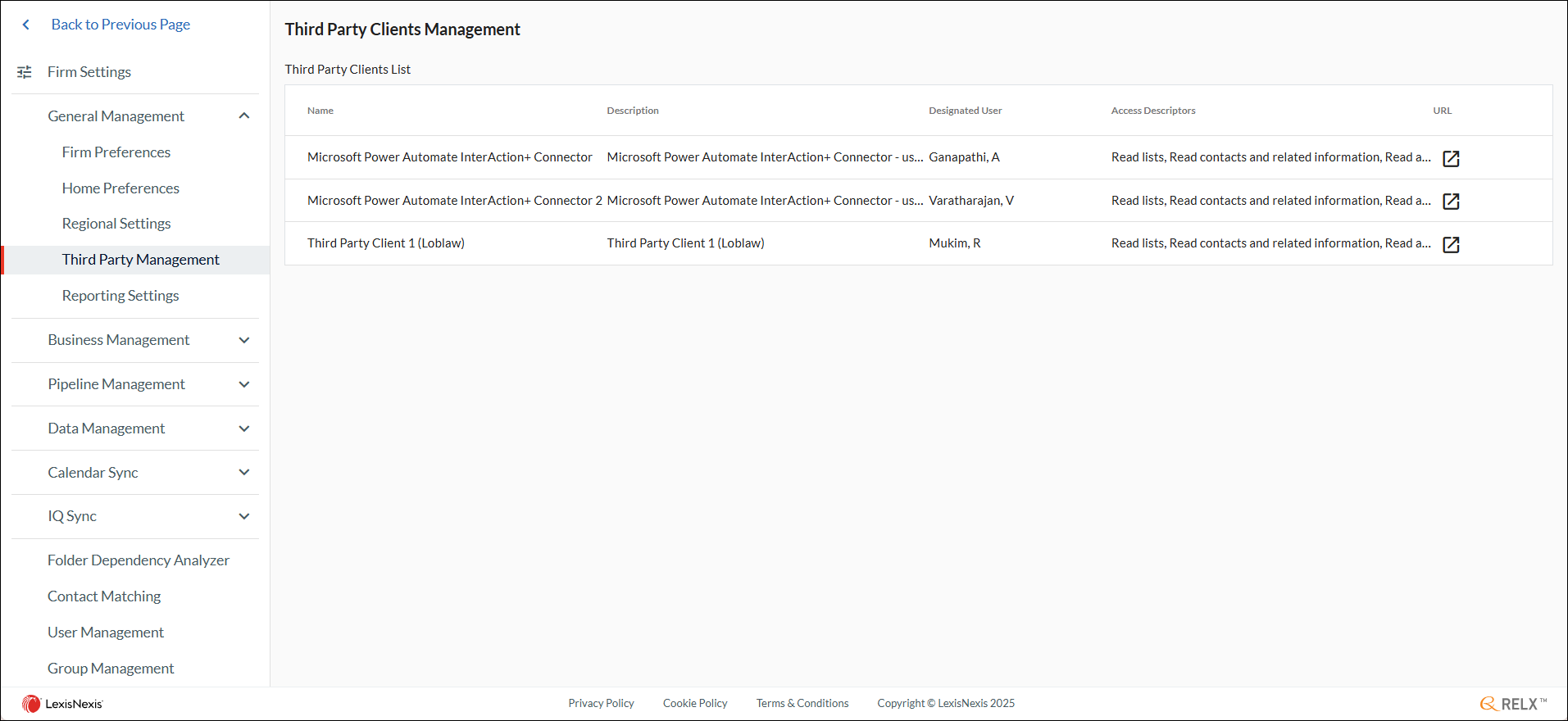Click the back arrow chevron icon

click(26, 25)
